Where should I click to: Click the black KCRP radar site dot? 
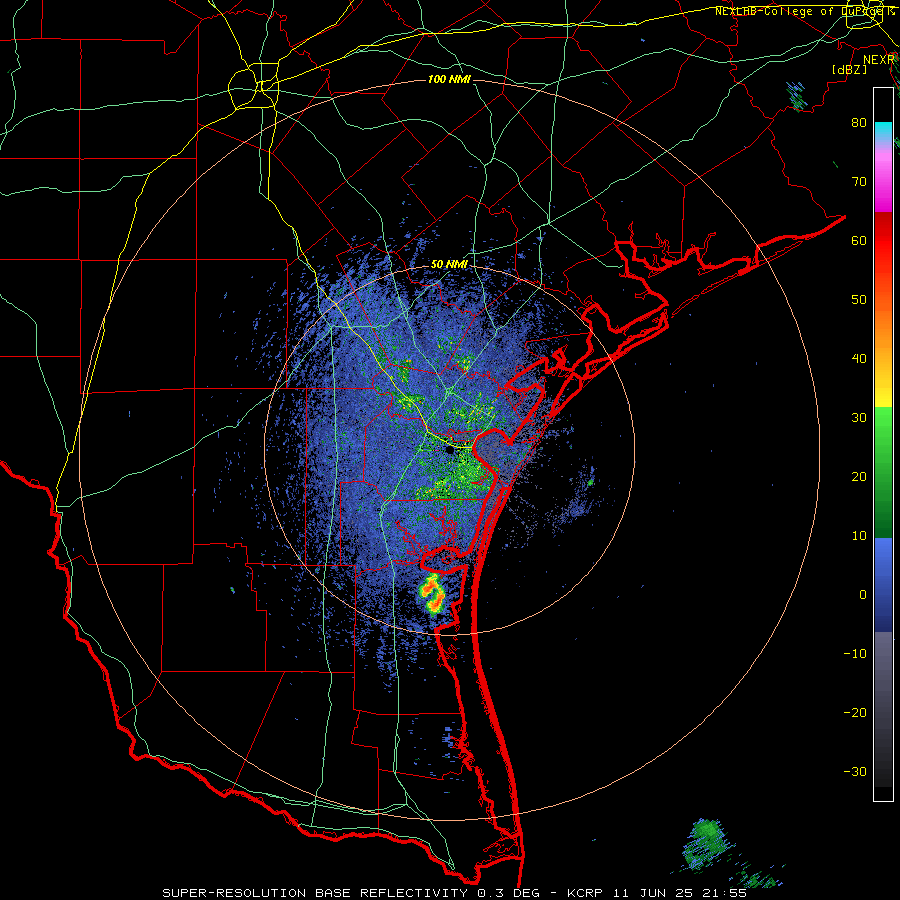449,451
